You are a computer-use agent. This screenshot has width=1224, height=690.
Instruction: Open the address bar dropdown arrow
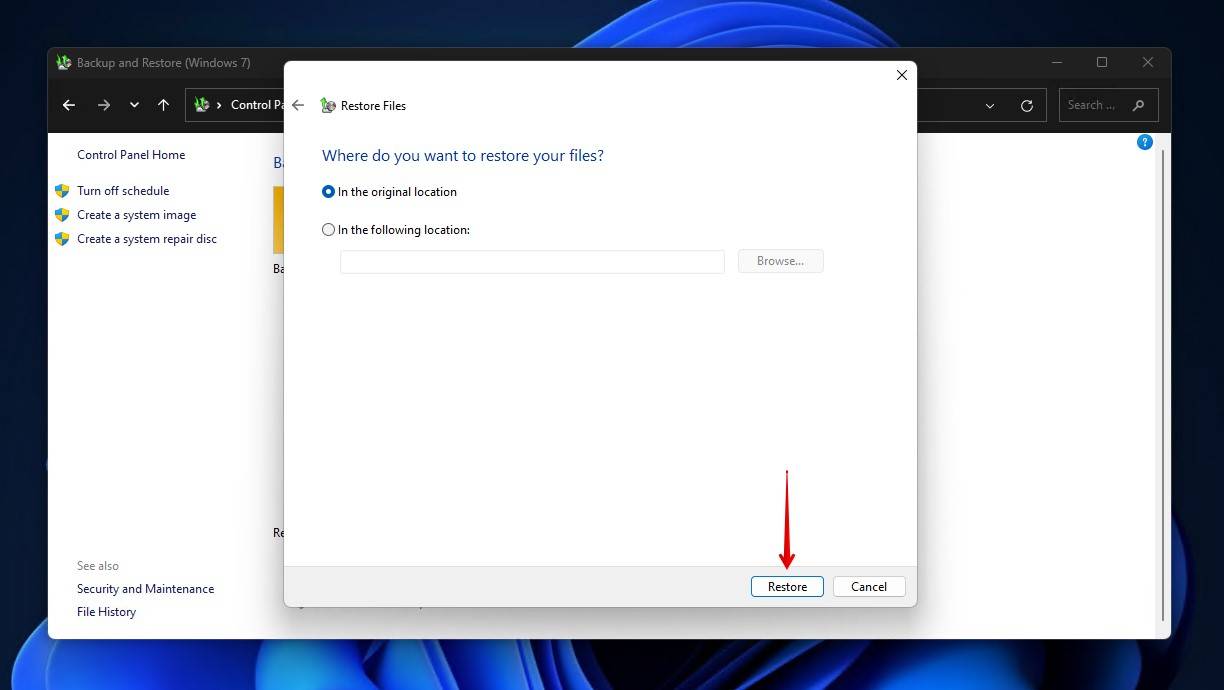pos(990,105)
